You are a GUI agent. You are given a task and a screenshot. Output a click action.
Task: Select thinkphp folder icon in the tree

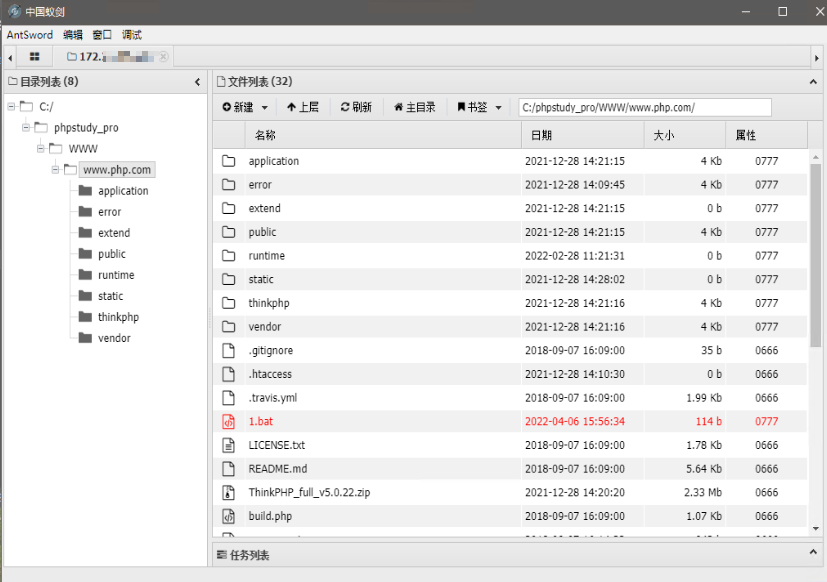click(85, 317)
